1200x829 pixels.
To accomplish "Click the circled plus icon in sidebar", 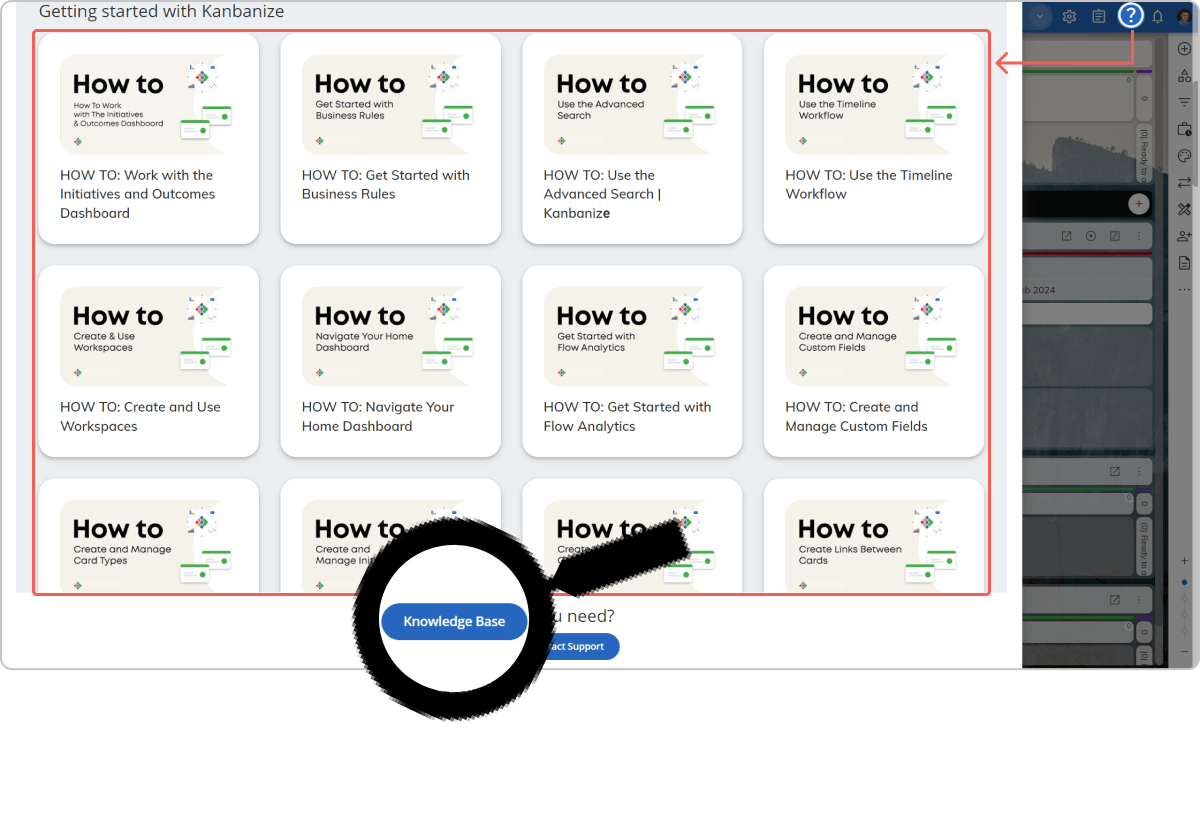I will pyautogui.click(x=1185, y=49).
